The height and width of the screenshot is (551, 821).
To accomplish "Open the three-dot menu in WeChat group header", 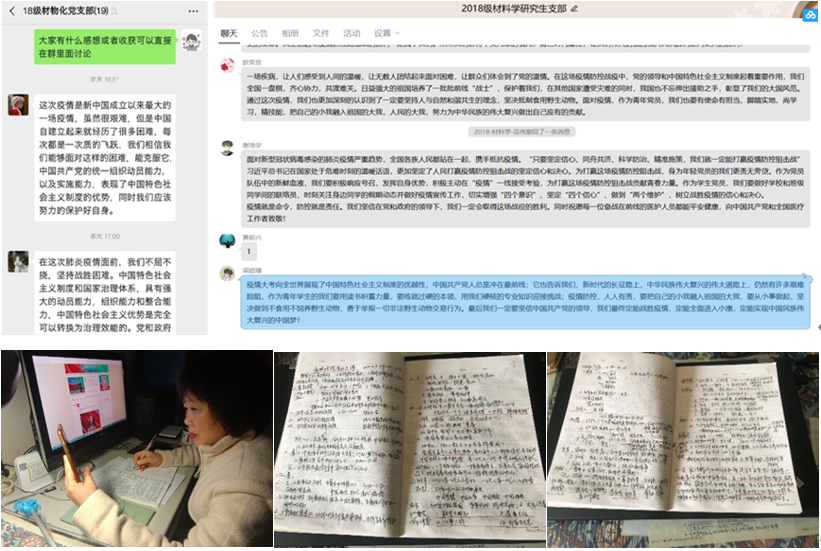I will click(x=193, y=10).
